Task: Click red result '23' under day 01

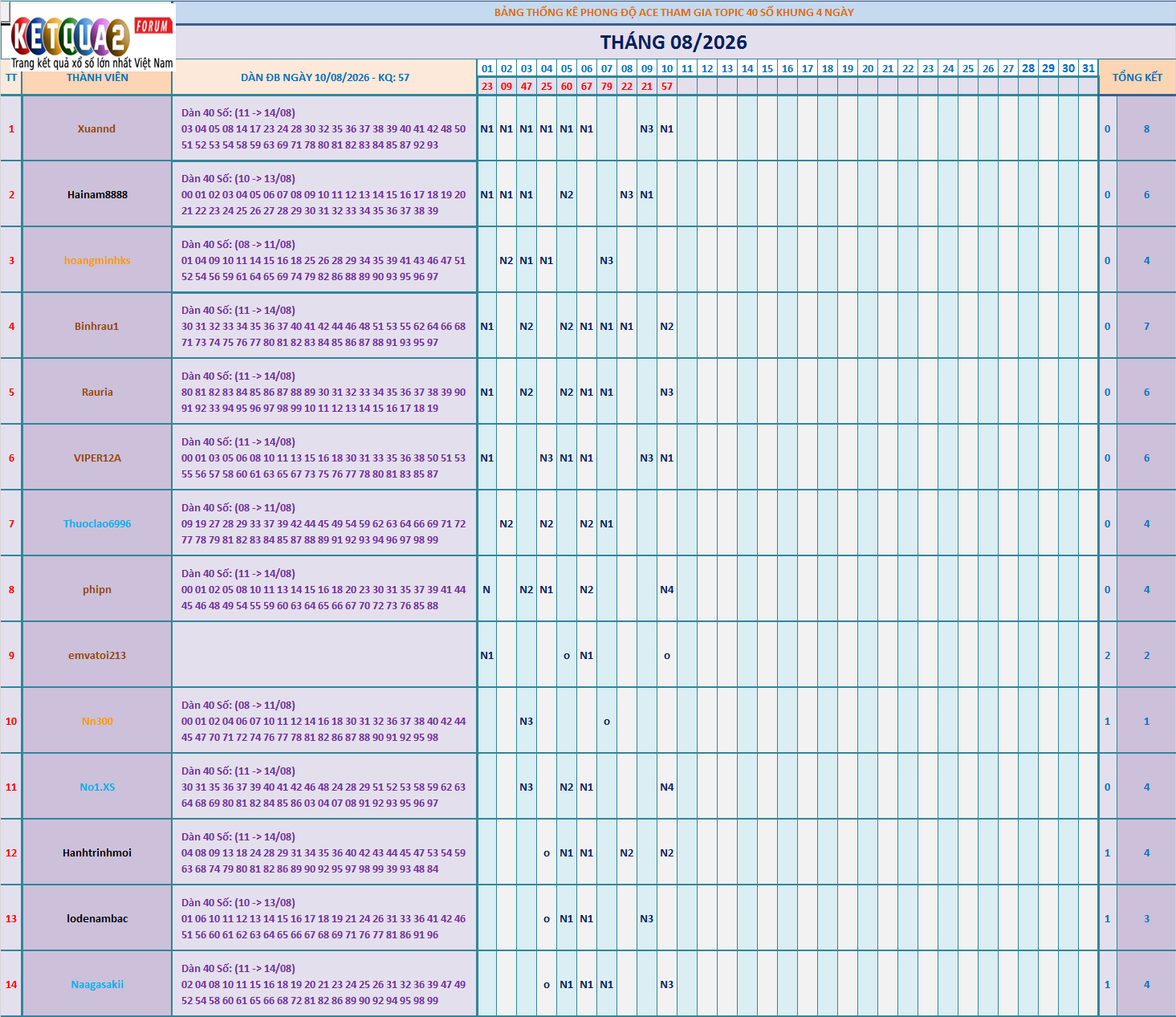Action: pyautogui.click(x=486, y=87)
